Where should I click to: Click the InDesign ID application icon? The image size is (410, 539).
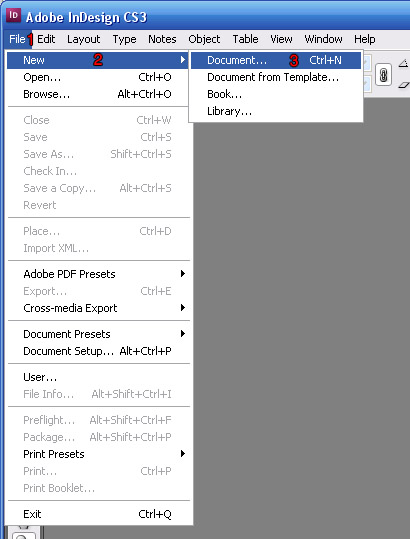[13, 15]
